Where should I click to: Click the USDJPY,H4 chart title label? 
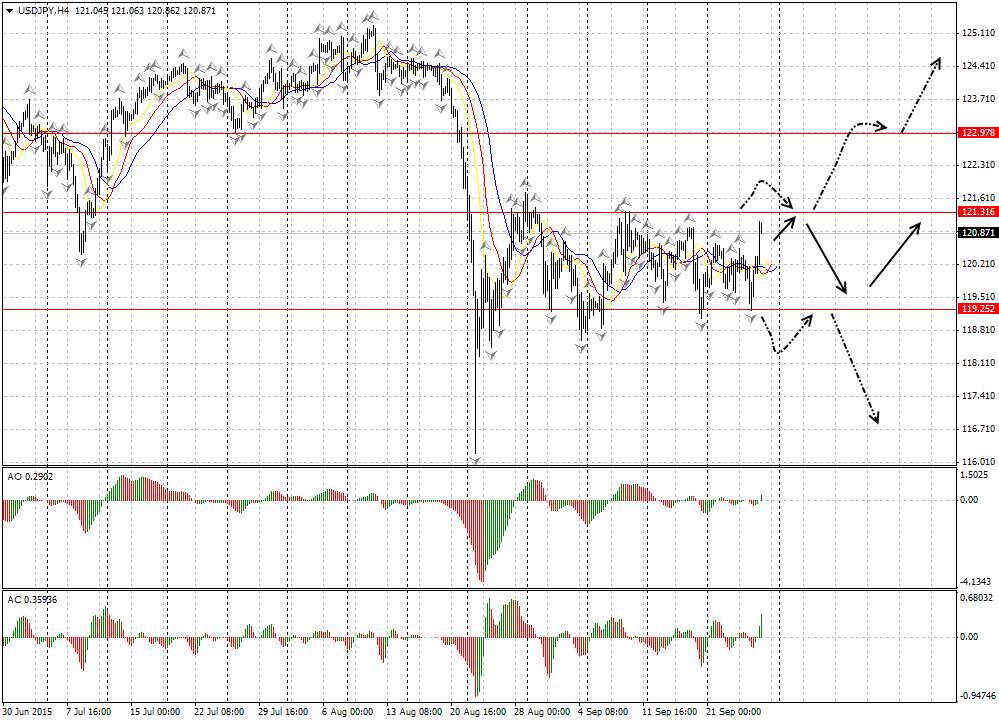[37, 9]
